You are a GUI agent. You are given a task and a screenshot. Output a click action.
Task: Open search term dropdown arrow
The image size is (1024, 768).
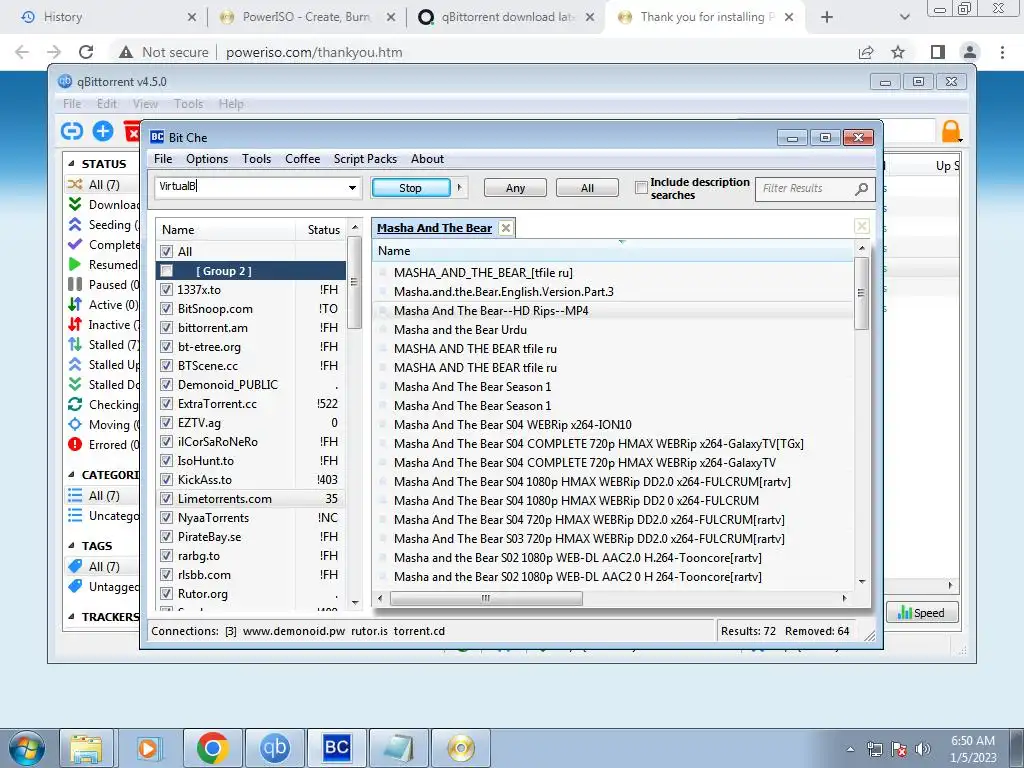click(352, 188)
